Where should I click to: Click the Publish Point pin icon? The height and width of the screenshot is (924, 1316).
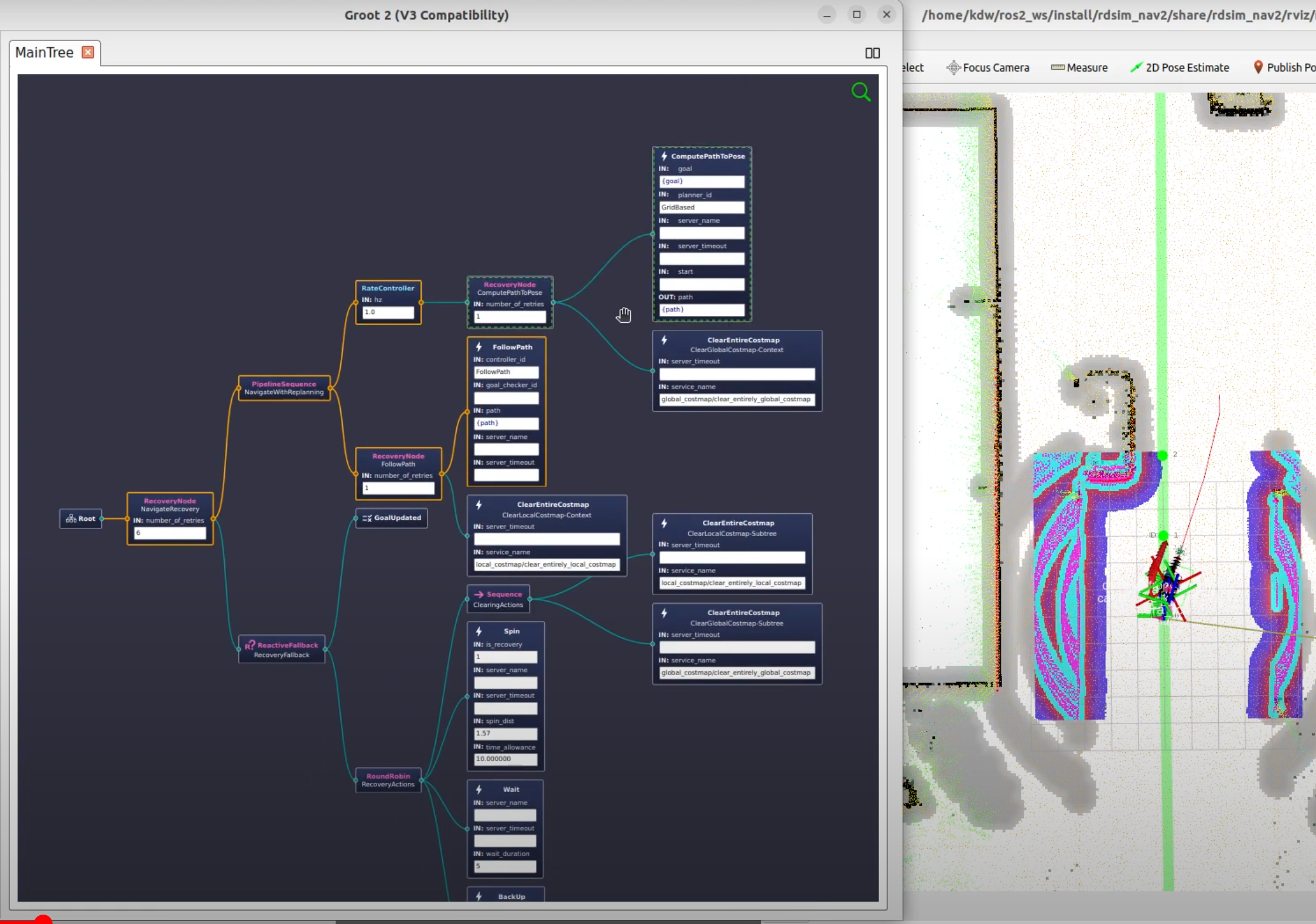[x=1257, y=67]
